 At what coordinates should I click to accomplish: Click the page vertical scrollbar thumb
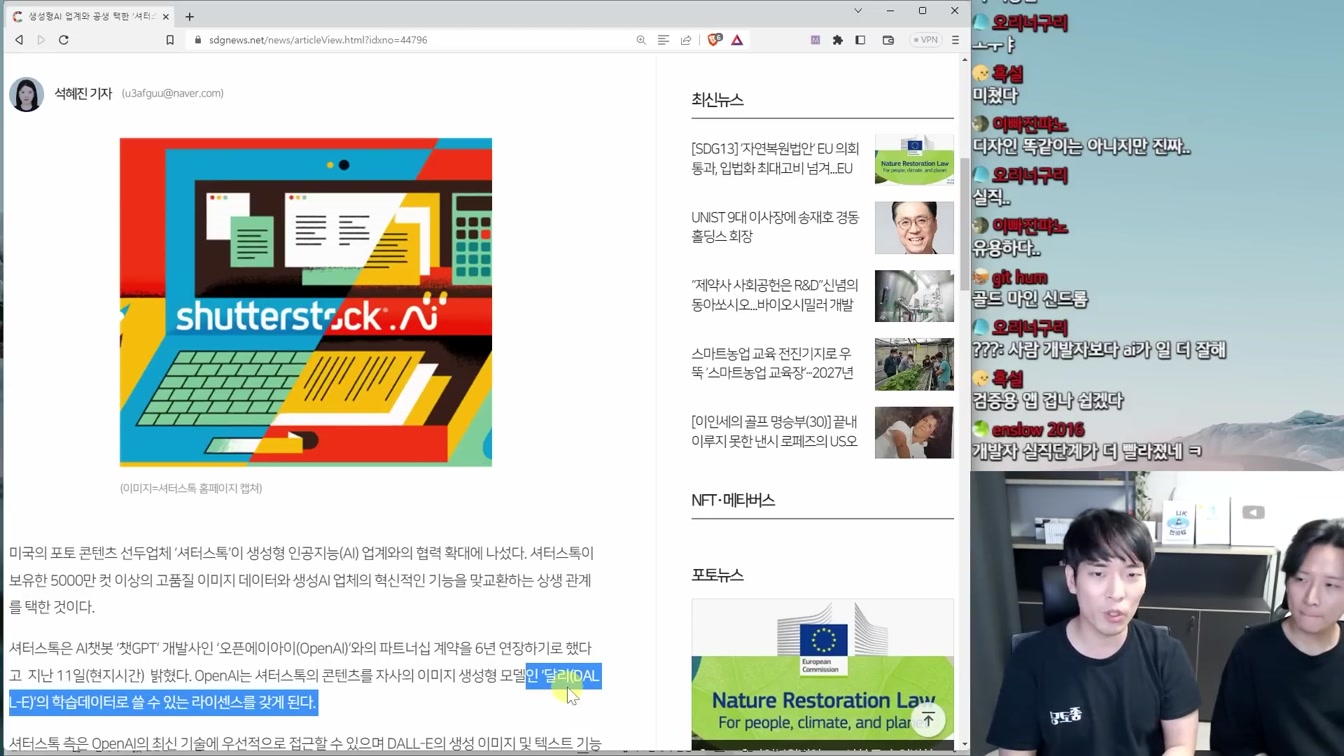[965, 223]
